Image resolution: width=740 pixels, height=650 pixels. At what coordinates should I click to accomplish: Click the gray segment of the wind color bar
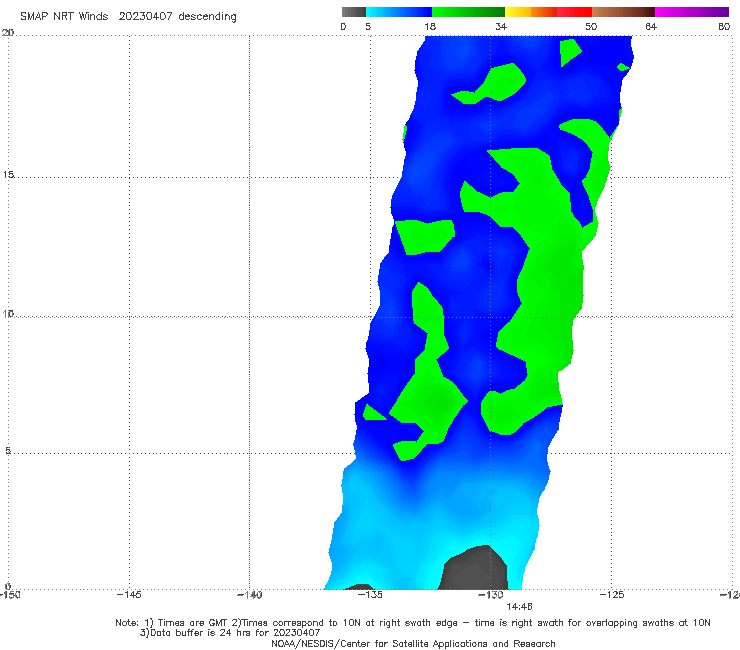click(354, 12)
